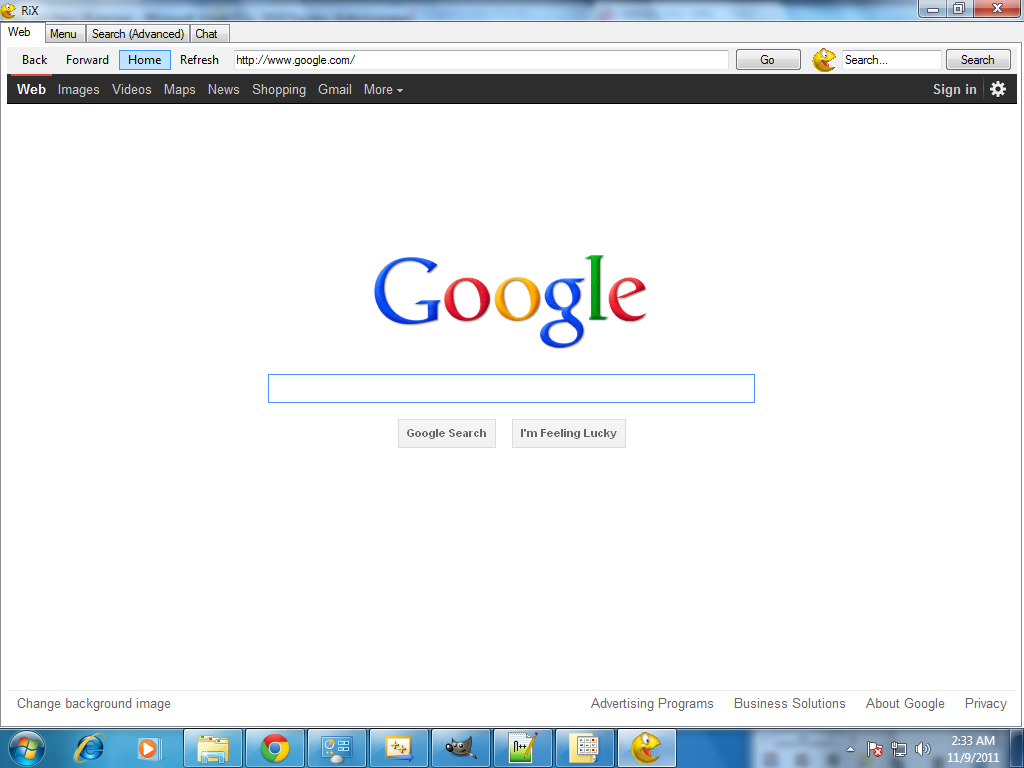Open the taskbar icon with yellow note and plus signs
Screen dimensions: 1024x768
[x=399, y=748]
